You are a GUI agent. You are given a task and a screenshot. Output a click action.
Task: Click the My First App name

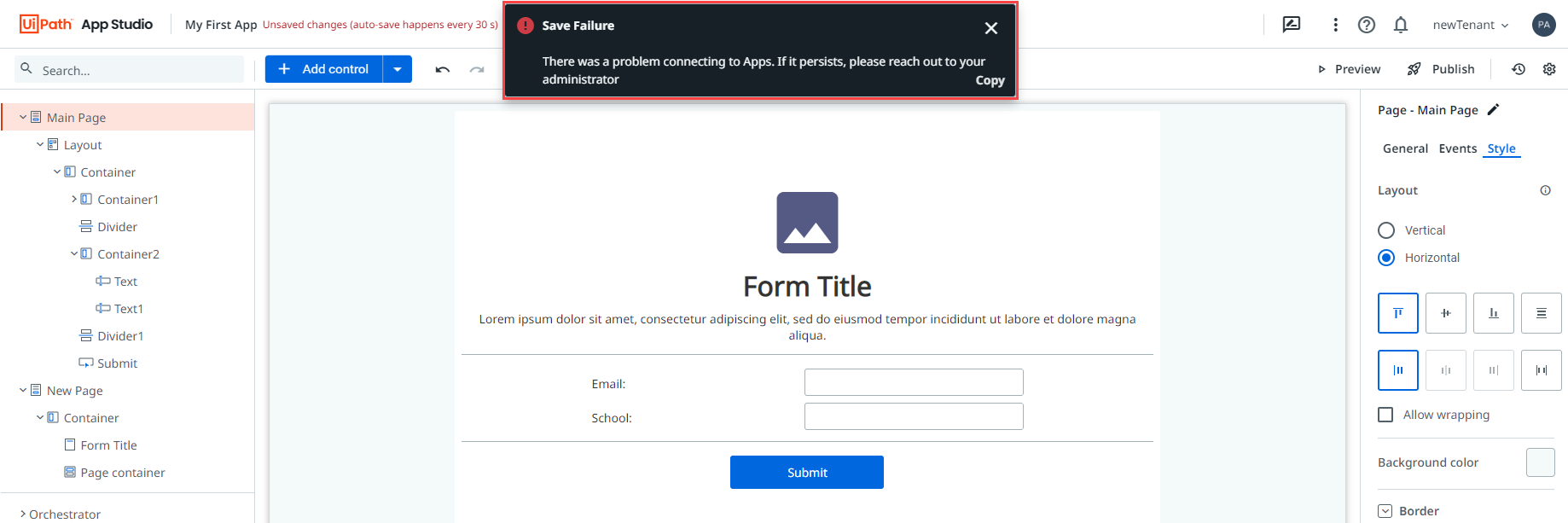[x=221, y=25]
